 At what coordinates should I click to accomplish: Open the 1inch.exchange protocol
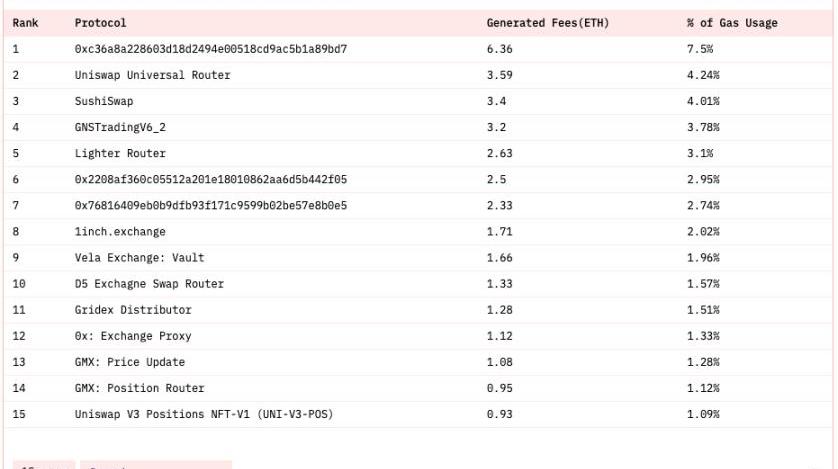pyautogui.click(x=120, y=232)
